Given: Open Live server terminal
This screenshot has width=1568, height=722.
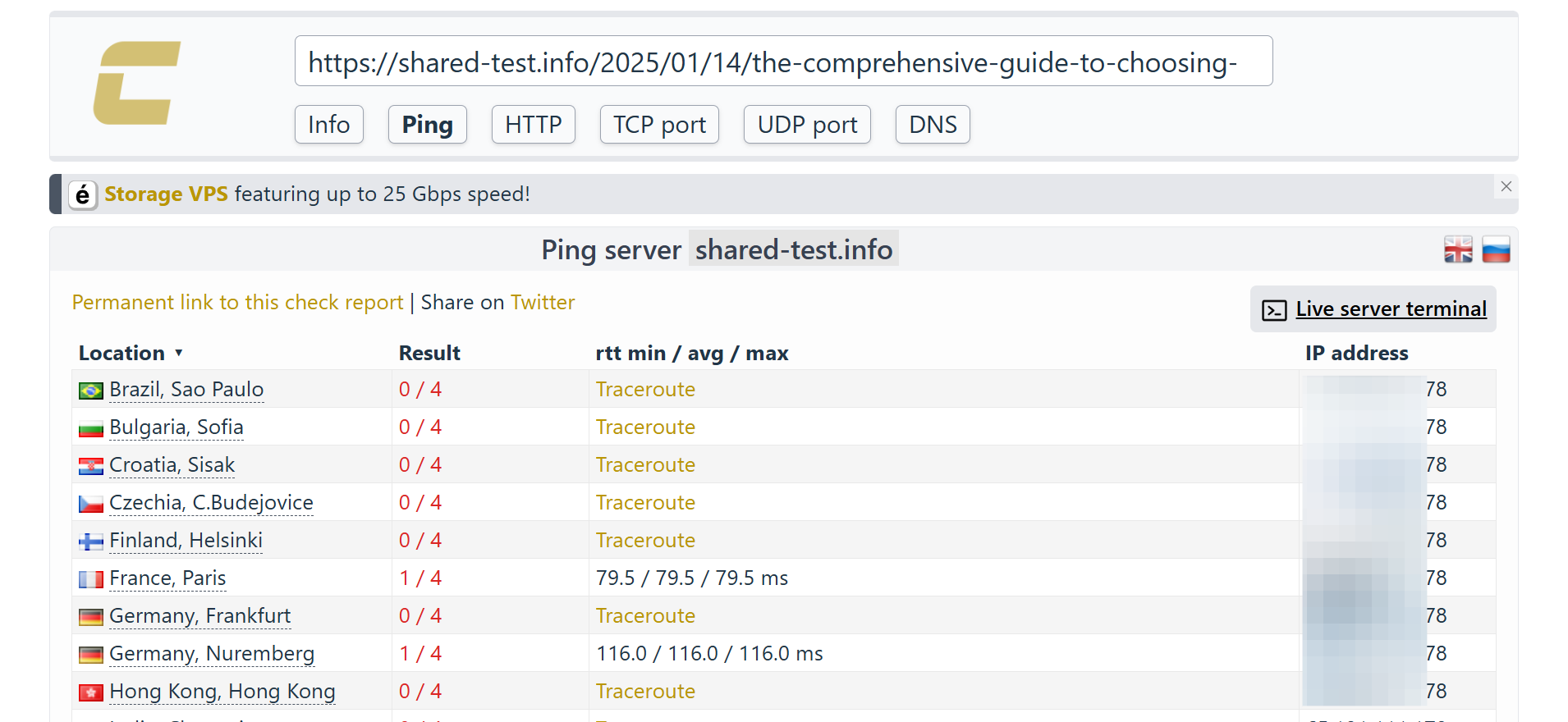Looking at the screenshot, I should (x=1390, y=309).
